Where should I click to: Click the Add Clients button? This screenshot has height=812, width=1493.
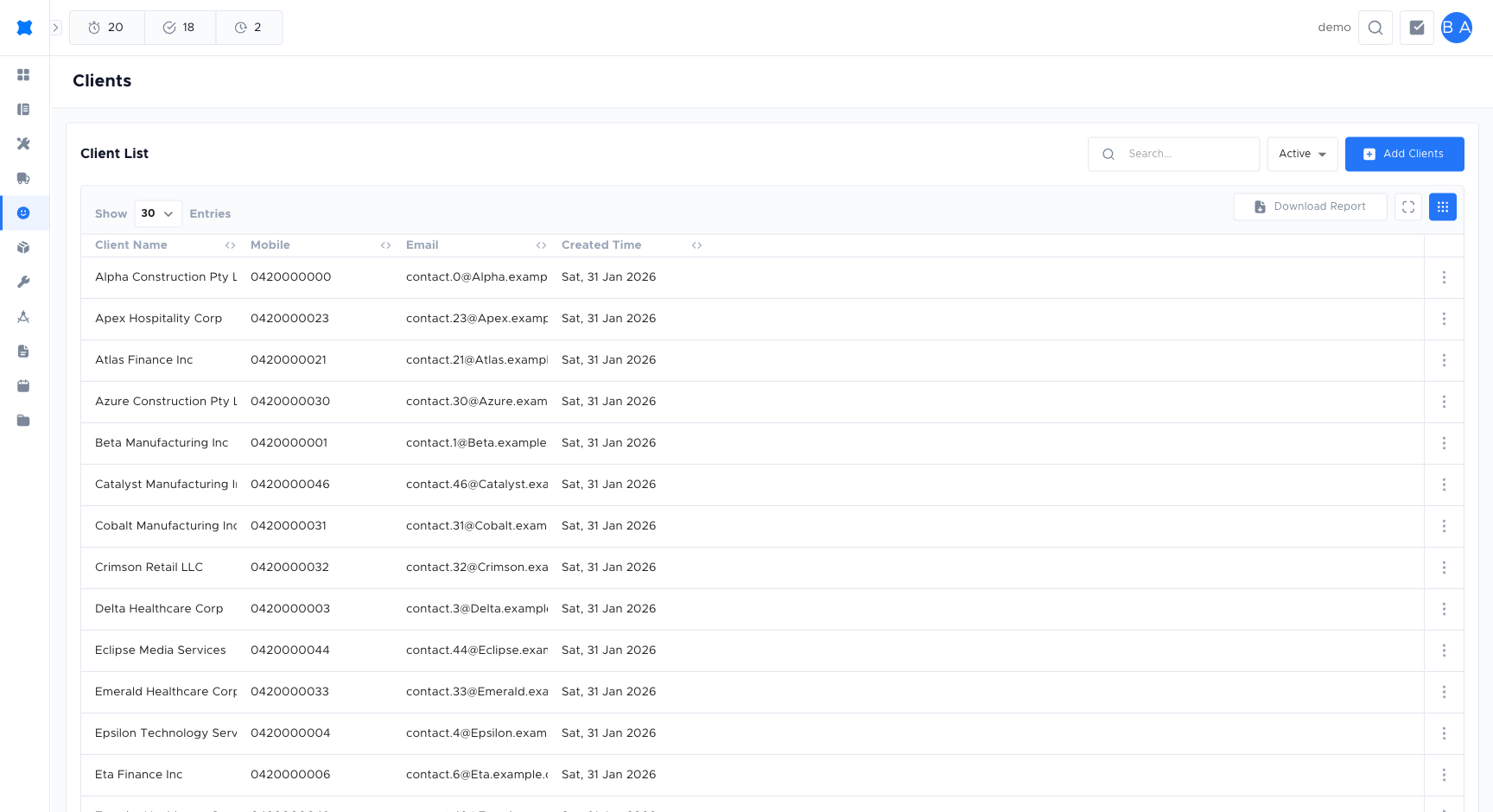click(1404, 154)
